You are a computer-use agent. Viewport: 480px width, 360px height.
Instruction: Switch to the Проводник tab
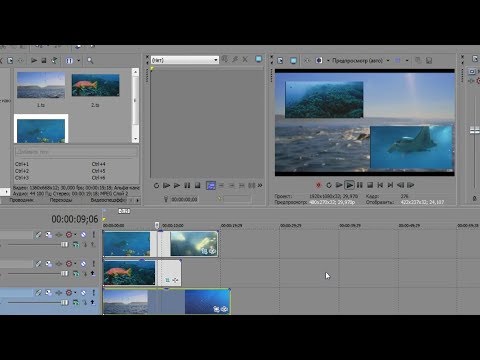22,200
